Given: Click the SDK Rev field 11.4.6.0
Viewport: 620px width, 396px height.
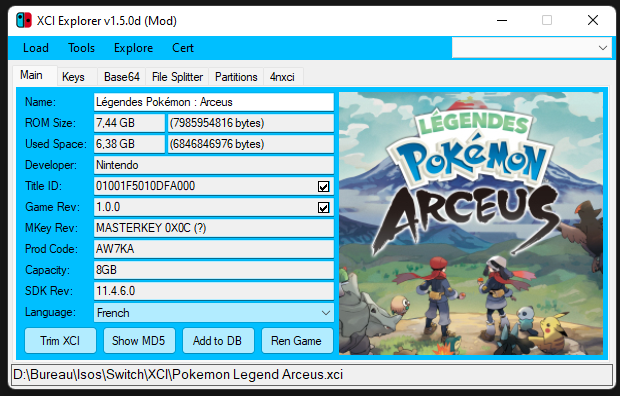Looking at the screenshot, I should [214, 291].
